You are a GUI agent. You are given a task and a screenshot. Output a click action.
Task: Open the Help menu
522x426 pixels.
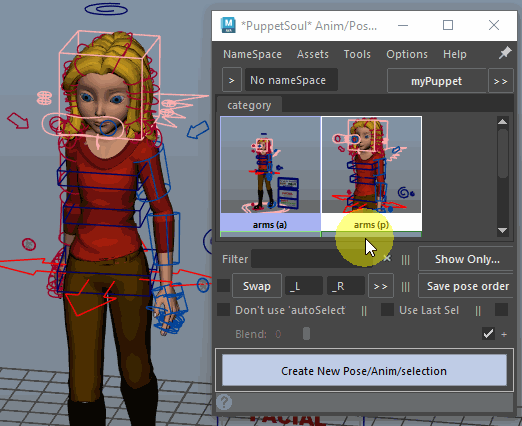click(455, 54)
